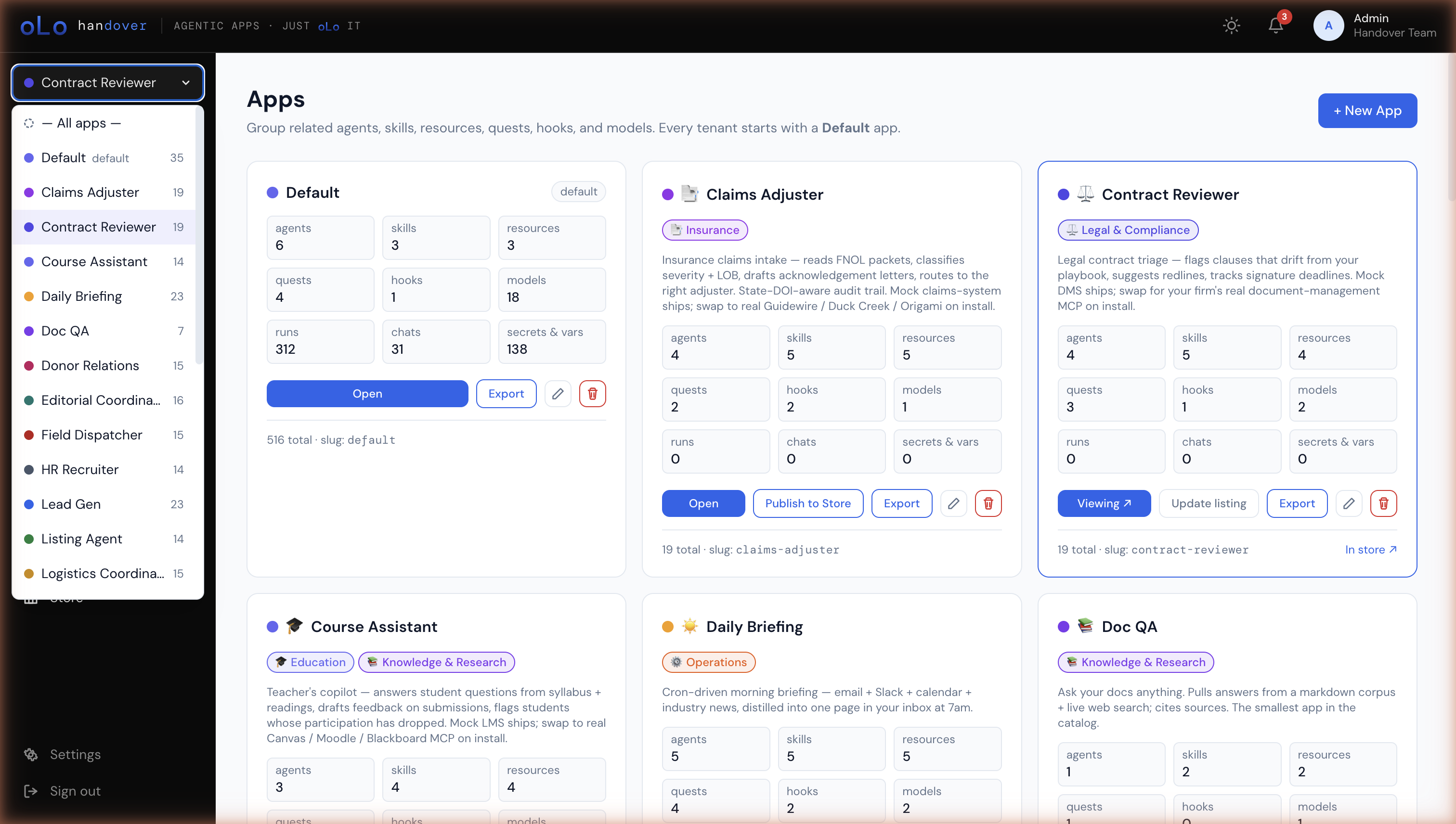Click the Course Assistant card title
1456x824 pixels.
click(374, 627)
